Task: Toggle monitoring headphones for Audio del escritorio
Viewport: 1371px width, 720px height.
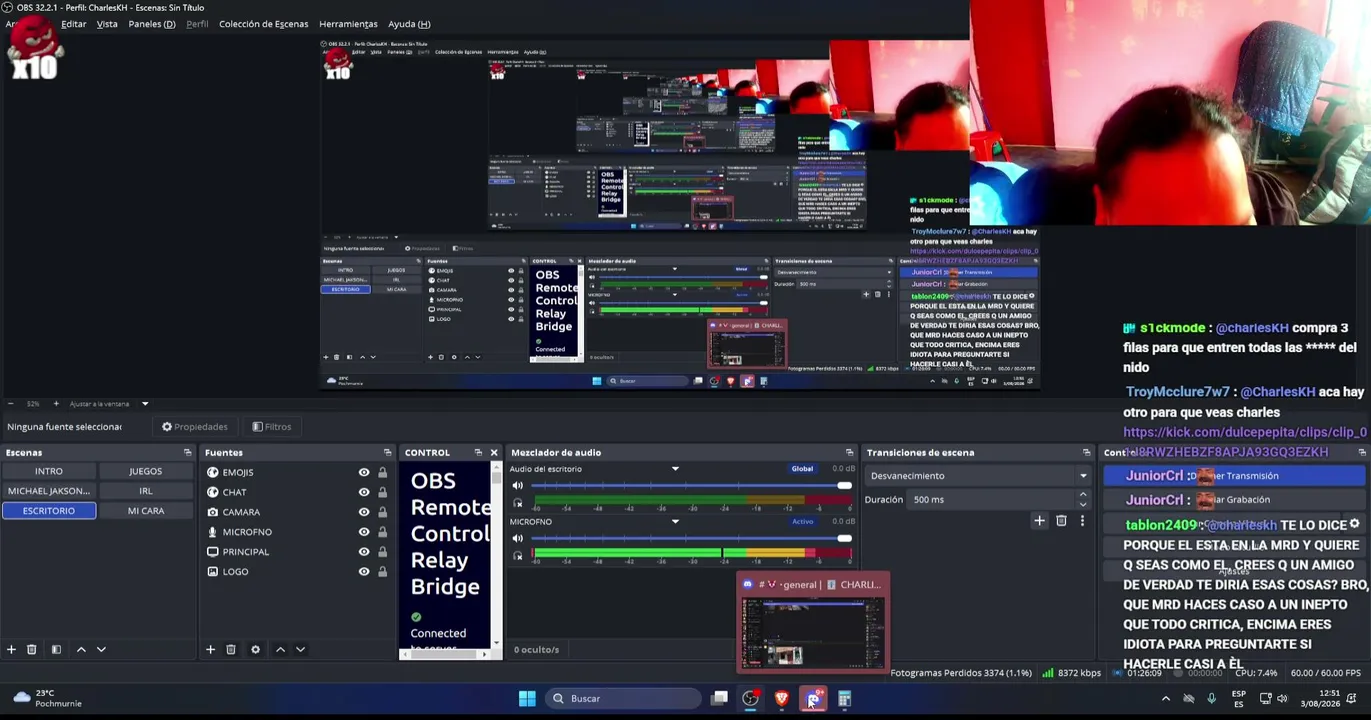Action: point(517,502)
